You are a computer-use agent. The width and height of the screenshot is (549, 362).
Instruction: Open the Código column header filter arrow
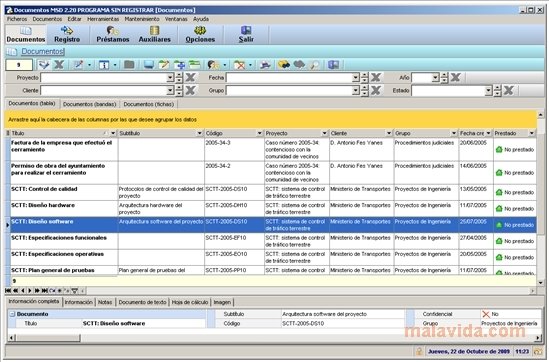pos(259,133)
